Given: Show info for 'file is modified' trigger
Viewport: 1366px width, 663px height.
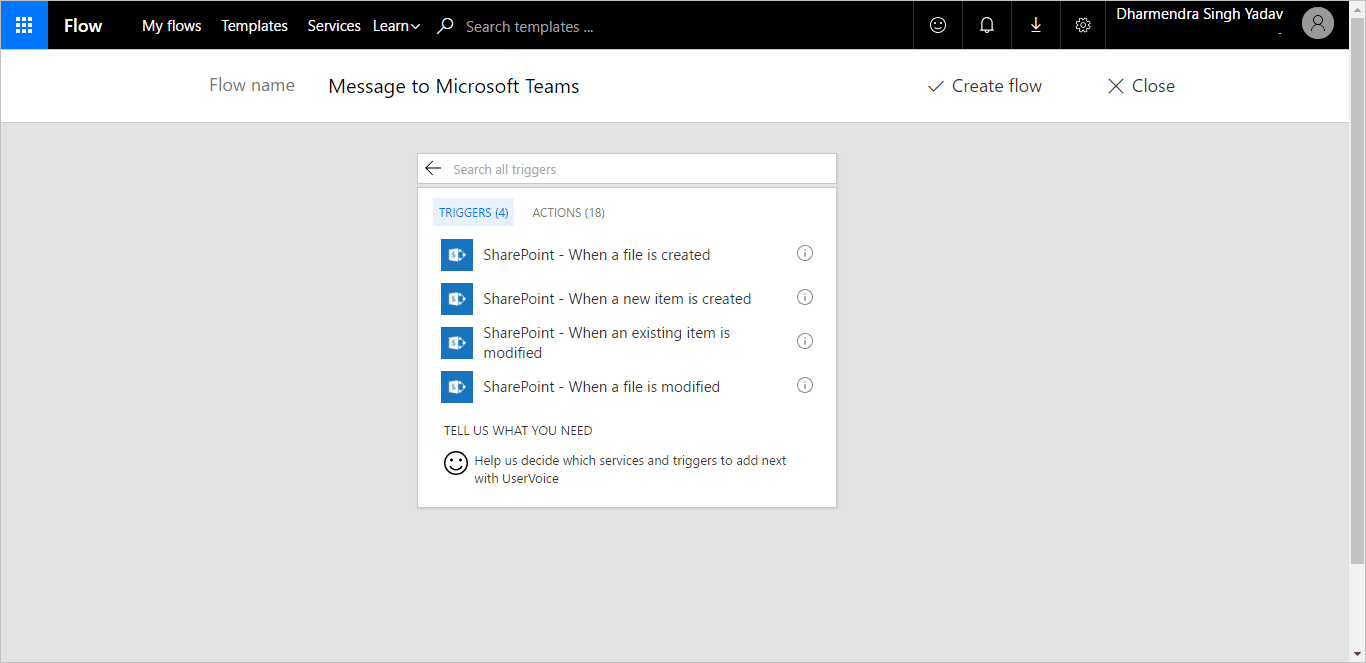Looking at the screenshot, I should [805, 385].
